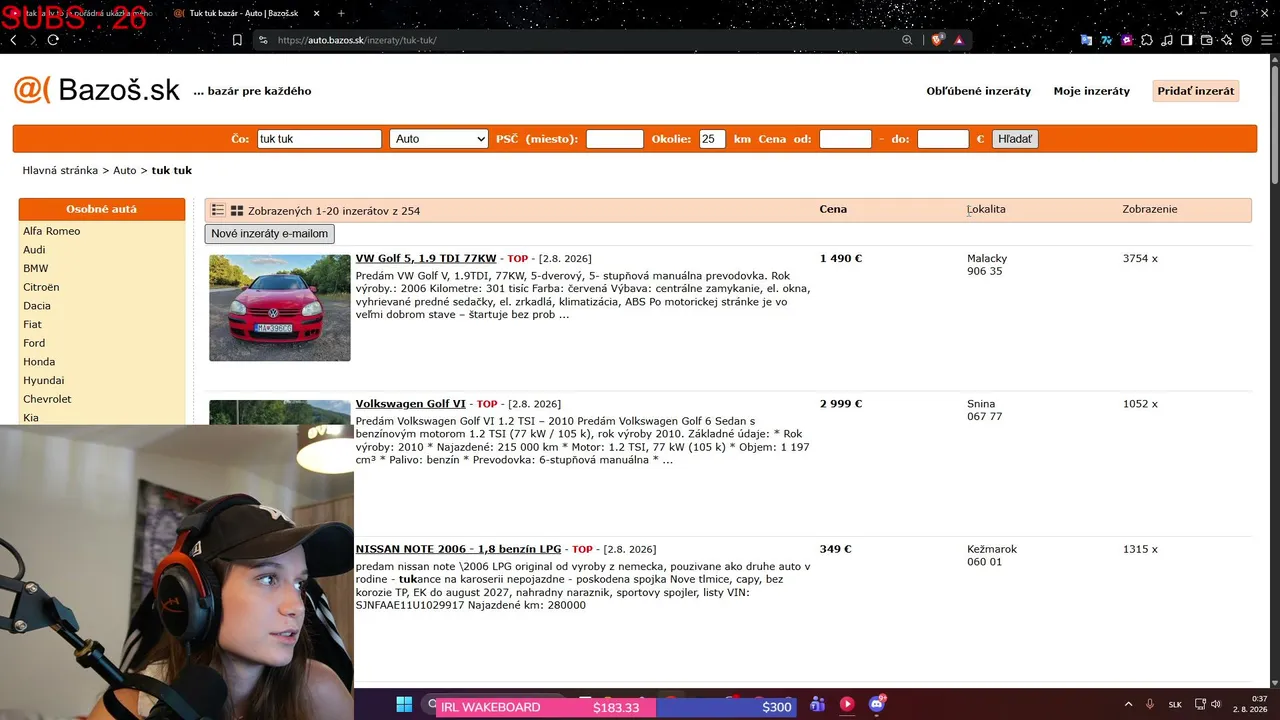Open the Brave Shields lion icon
Viewport: 1280px width, 720px height.
[x=937, y=40]
